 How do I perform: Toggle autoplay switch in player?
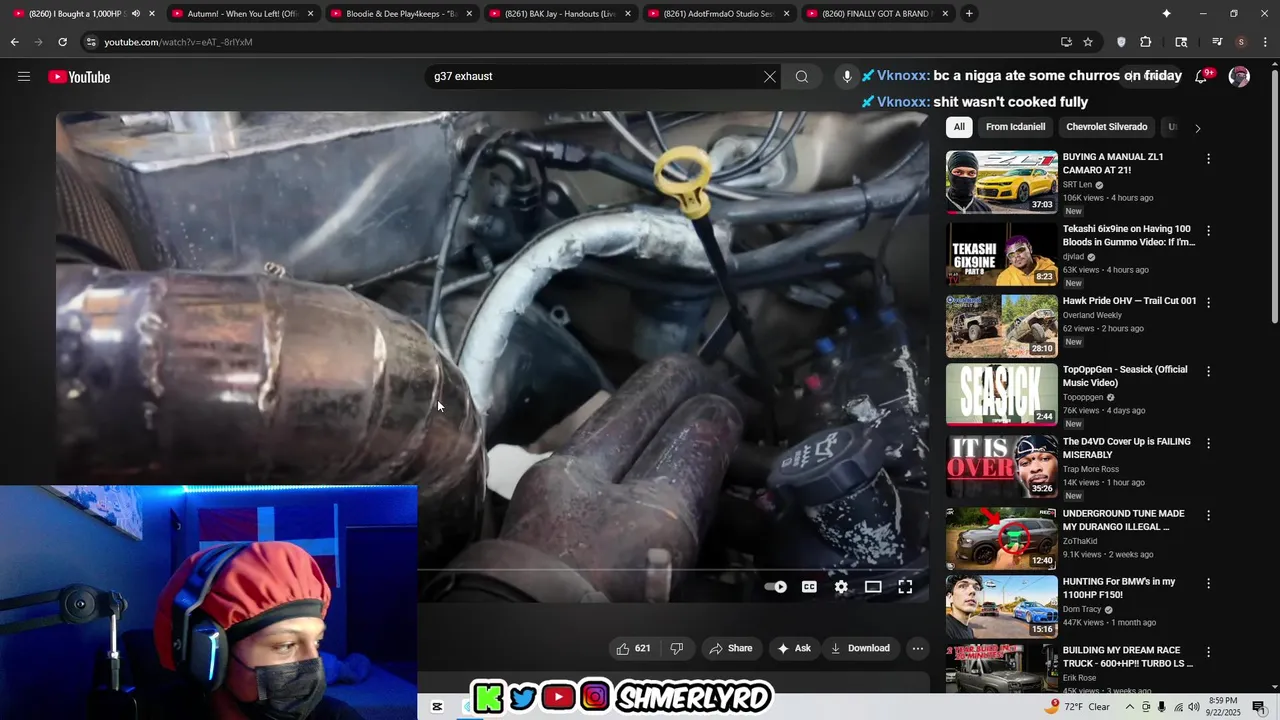pos(776,587)
